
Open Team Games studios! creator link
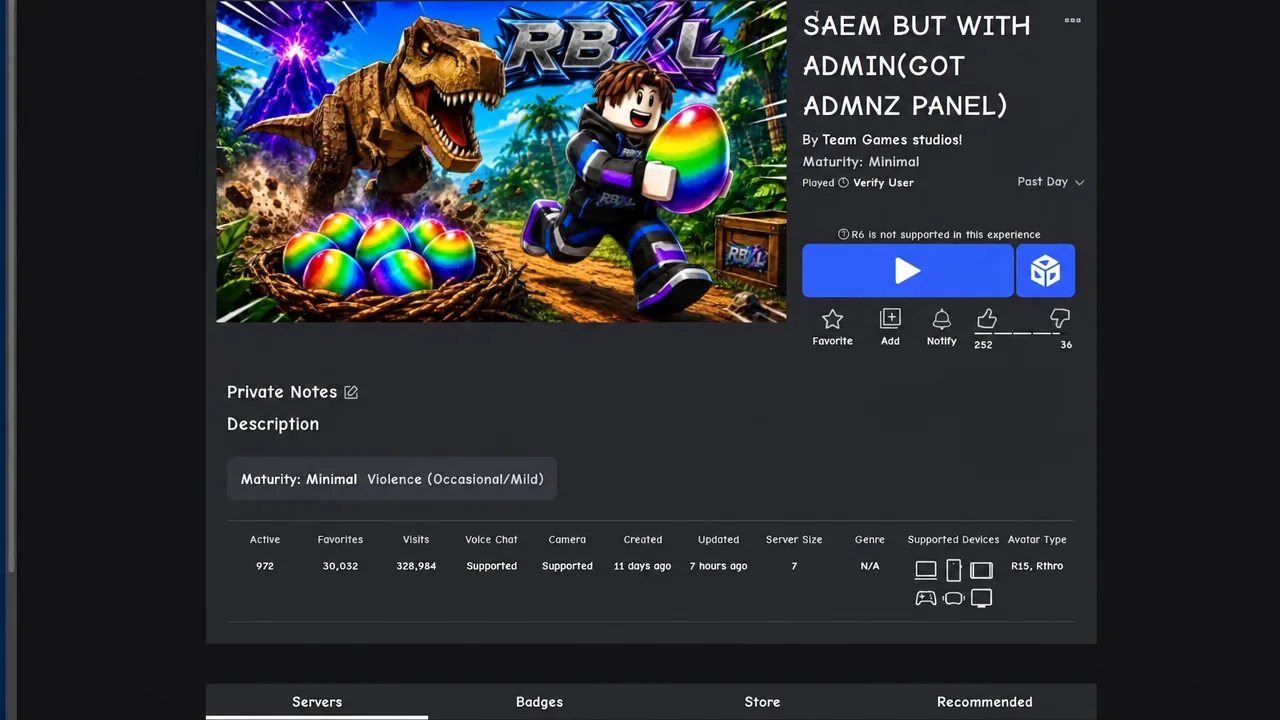click(892, 140)
